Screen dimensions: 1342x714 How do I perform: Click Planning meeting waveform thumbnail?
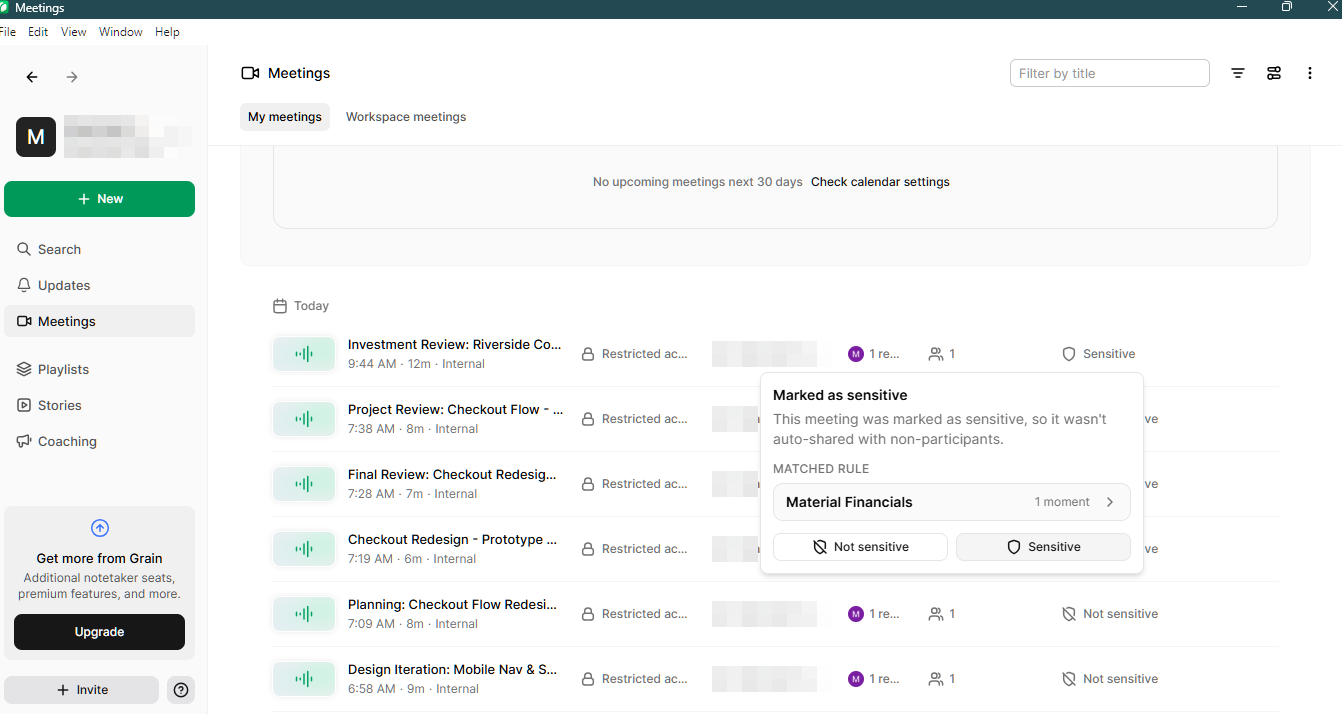pos(304,614)
